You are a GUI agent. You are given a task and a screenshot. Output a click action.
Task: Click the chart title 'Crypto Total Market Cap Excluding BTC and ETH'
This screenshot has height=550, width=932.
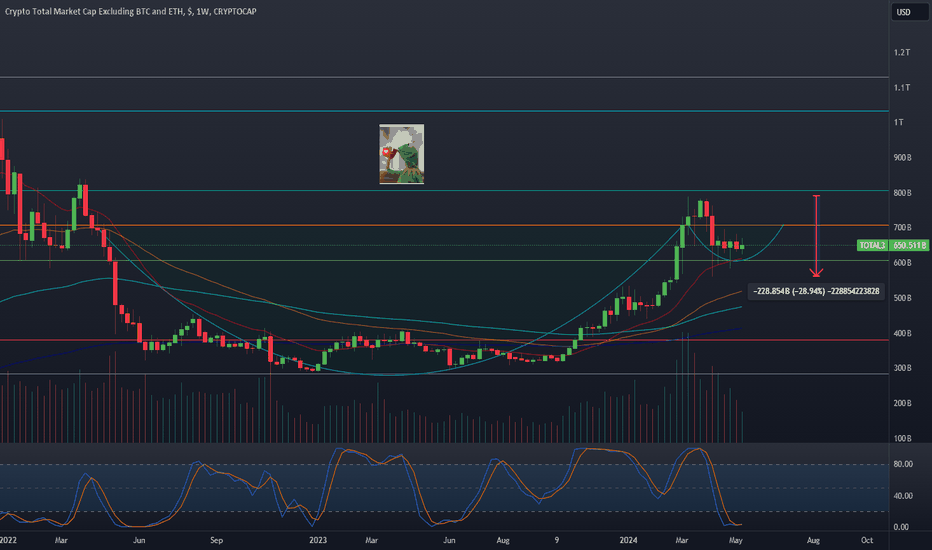coord(94,11)
